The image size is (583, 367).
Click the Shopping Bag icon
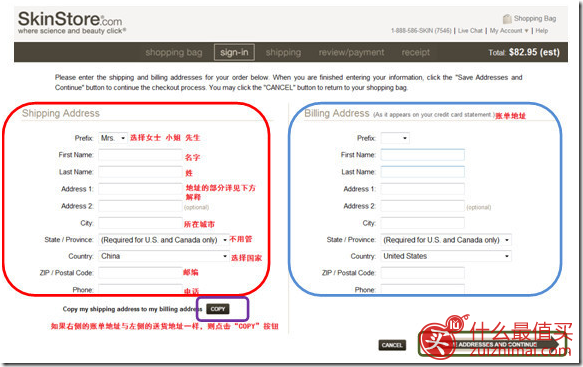pos(507,19)
